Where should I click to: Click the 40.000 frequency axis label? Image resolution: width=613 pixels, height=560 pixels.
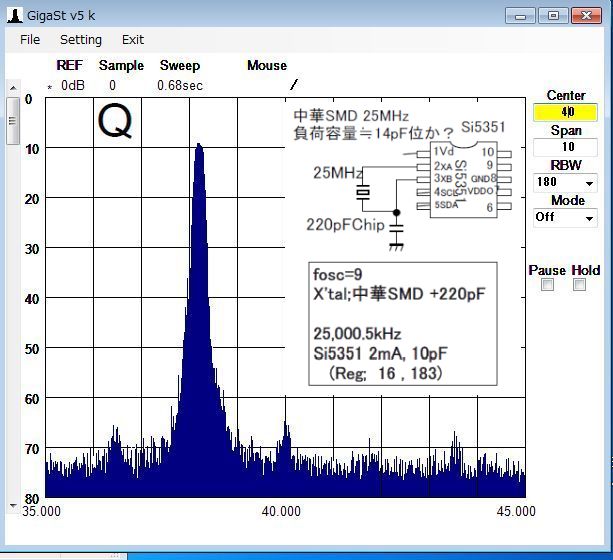click(281, 511)
